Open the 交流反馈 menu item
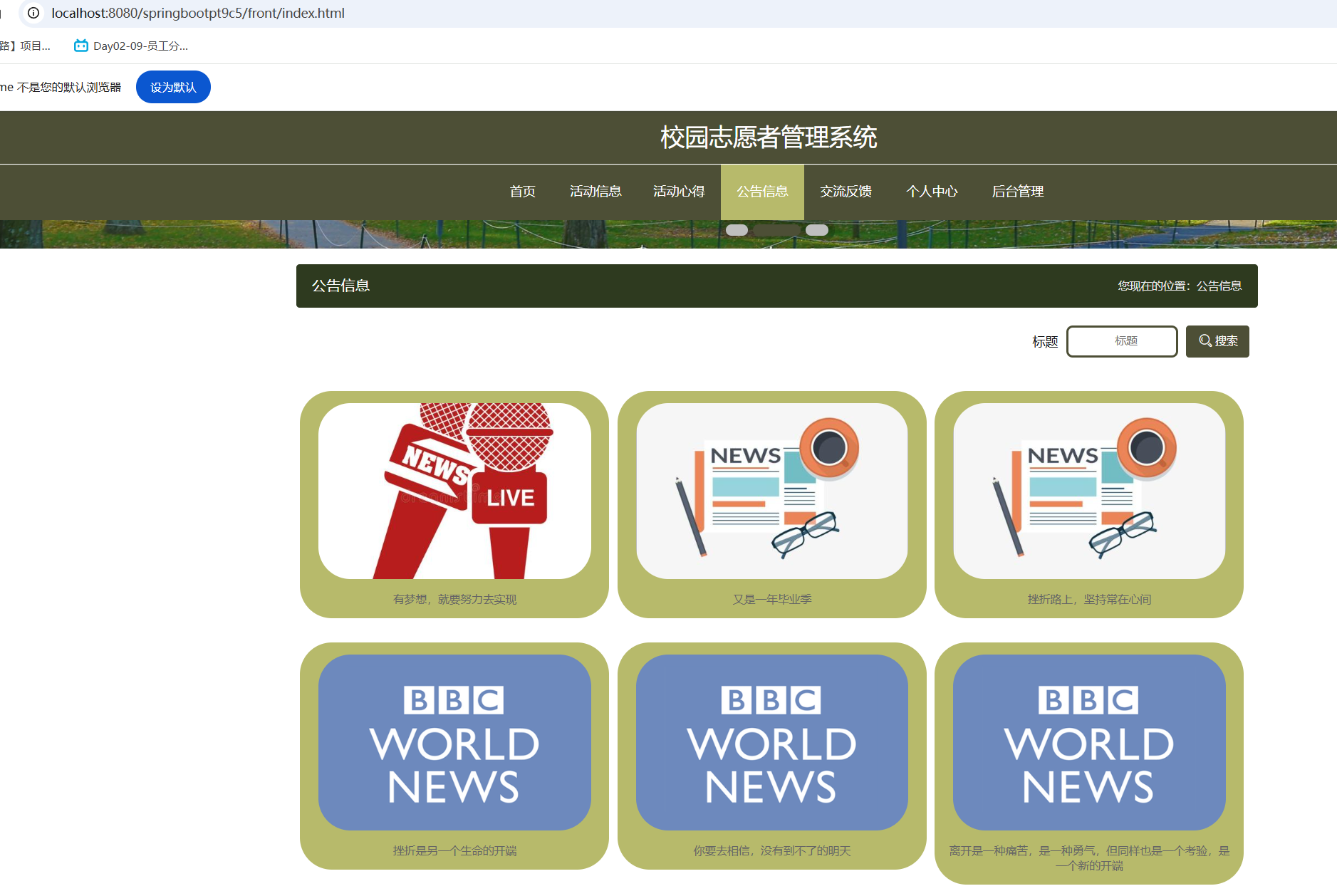 point(846,192)
